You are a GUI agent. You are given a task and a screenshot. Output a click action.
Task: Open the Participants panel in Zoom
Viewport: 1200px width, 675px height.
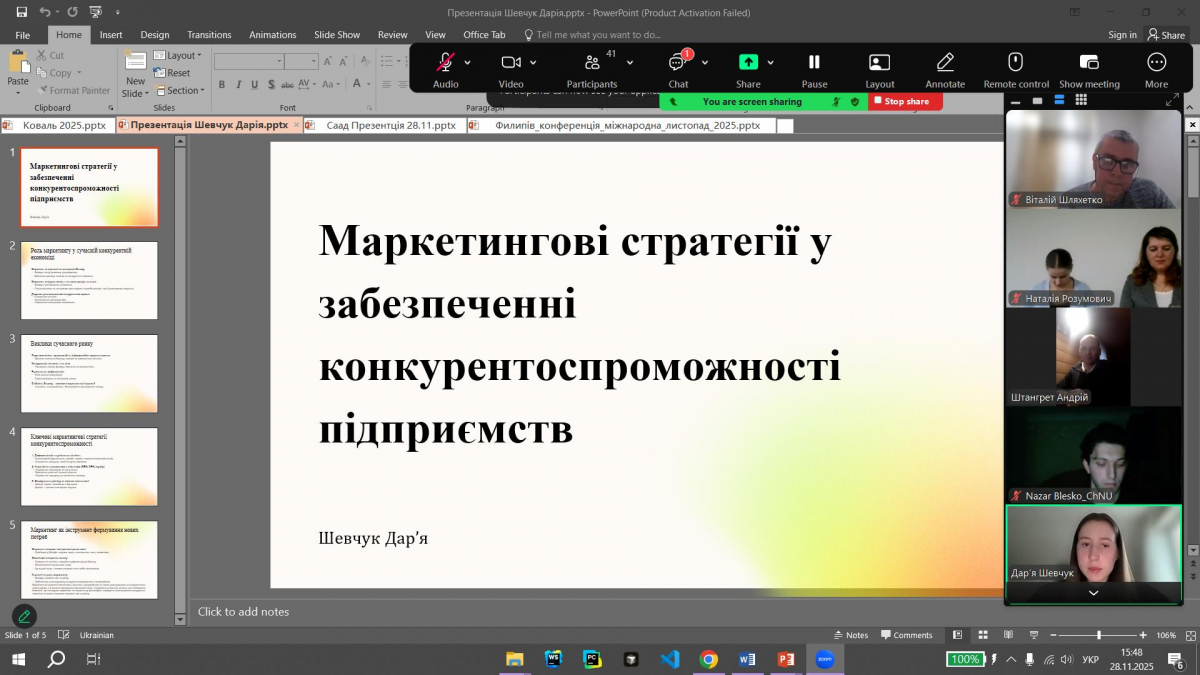point(592,62)
